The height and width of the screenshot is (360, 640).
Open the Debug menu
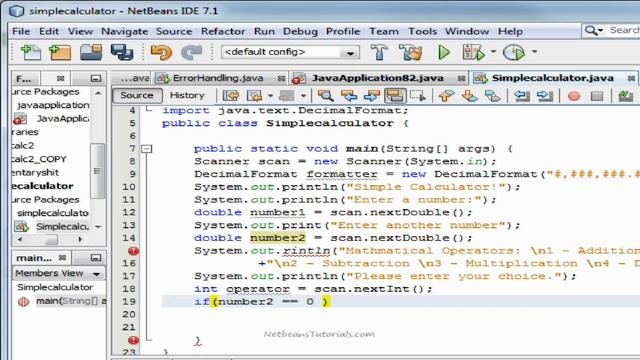pos(300,31)
